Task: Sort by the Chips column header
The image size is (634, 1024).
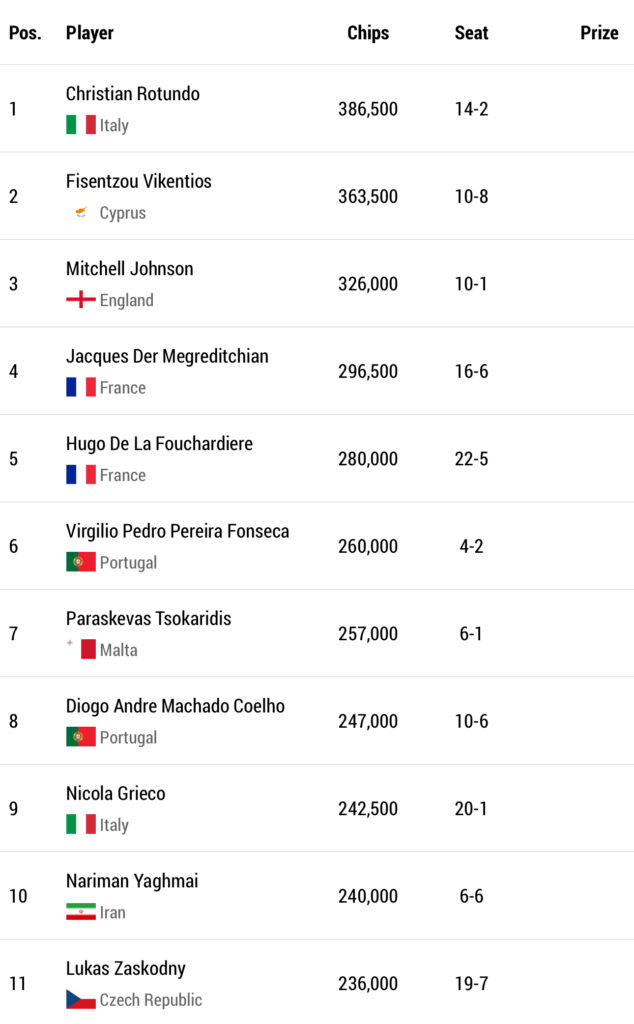Action: tap(367, 33)
